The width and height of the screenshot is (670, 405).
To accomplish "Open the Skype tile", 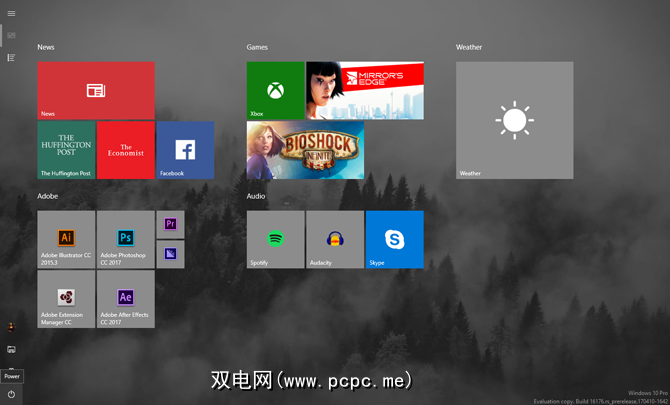I will pyautogui.click(x=394, y=239).
